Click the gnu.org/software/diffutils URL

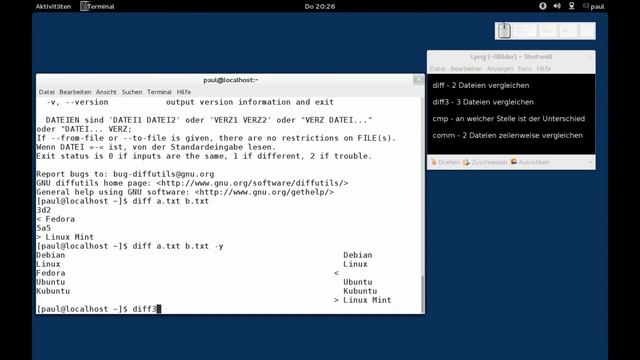pyautogui.click(x=252, y=183)
